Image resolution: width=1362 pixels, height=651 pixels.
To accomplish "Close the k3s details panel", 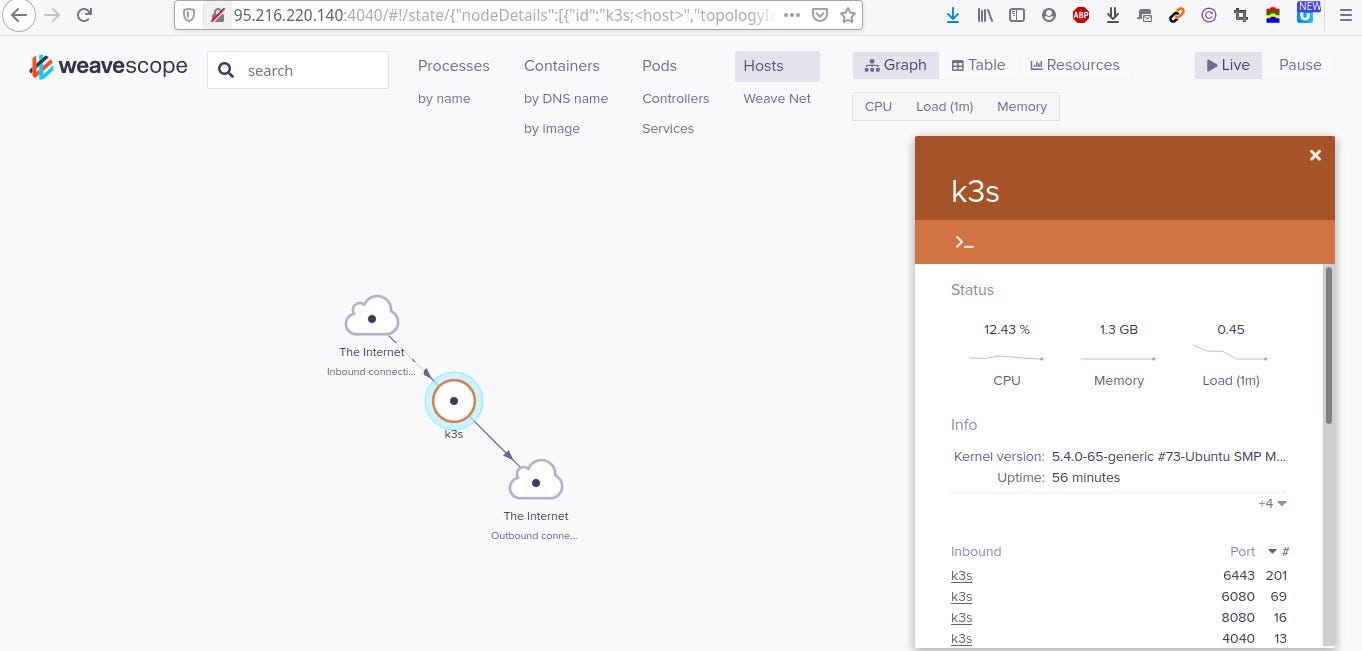I will tap(1315, 155).
